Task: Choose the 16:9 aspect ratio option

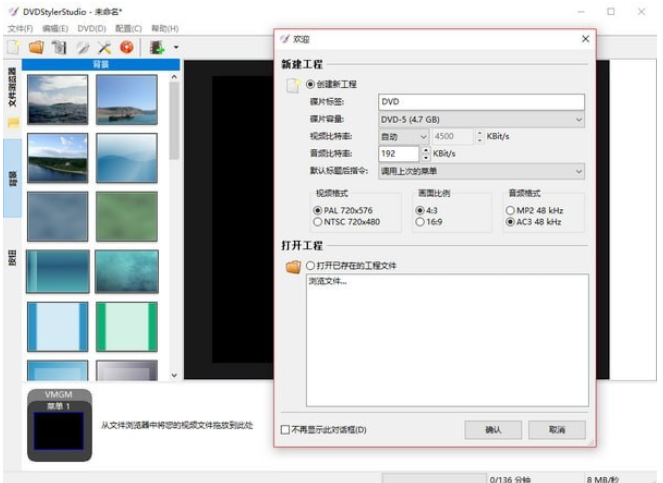Action: click(420, 222)
